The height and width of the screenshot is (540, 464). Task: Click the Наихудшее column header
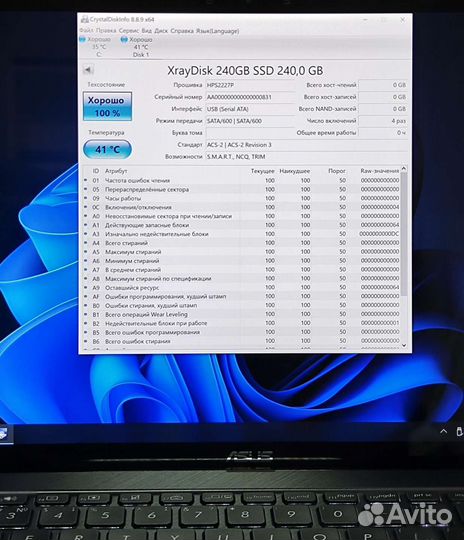[295, 171]
